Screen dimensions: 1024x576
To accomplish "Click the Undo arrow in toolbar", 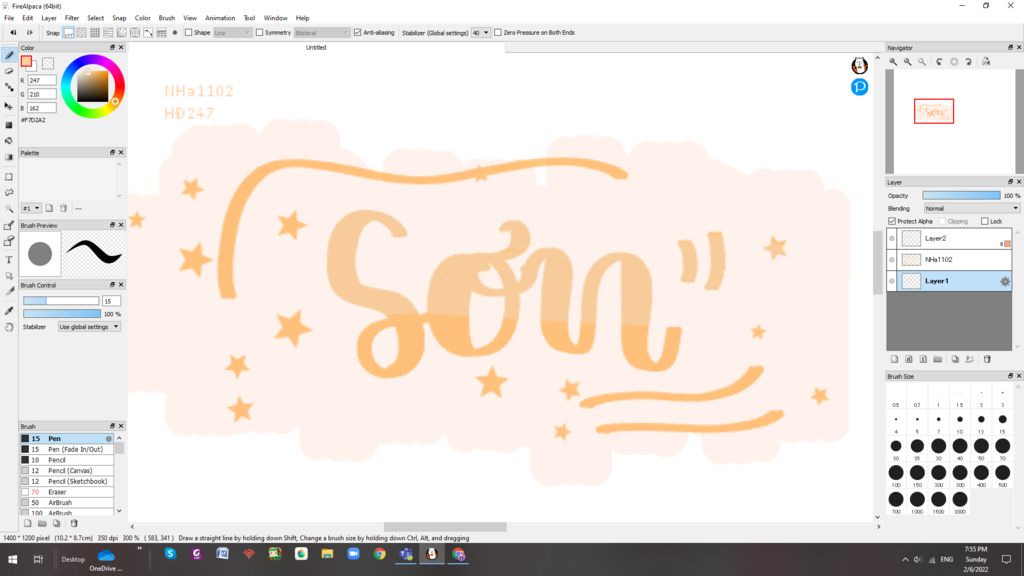I will click(x=13, y=33).
